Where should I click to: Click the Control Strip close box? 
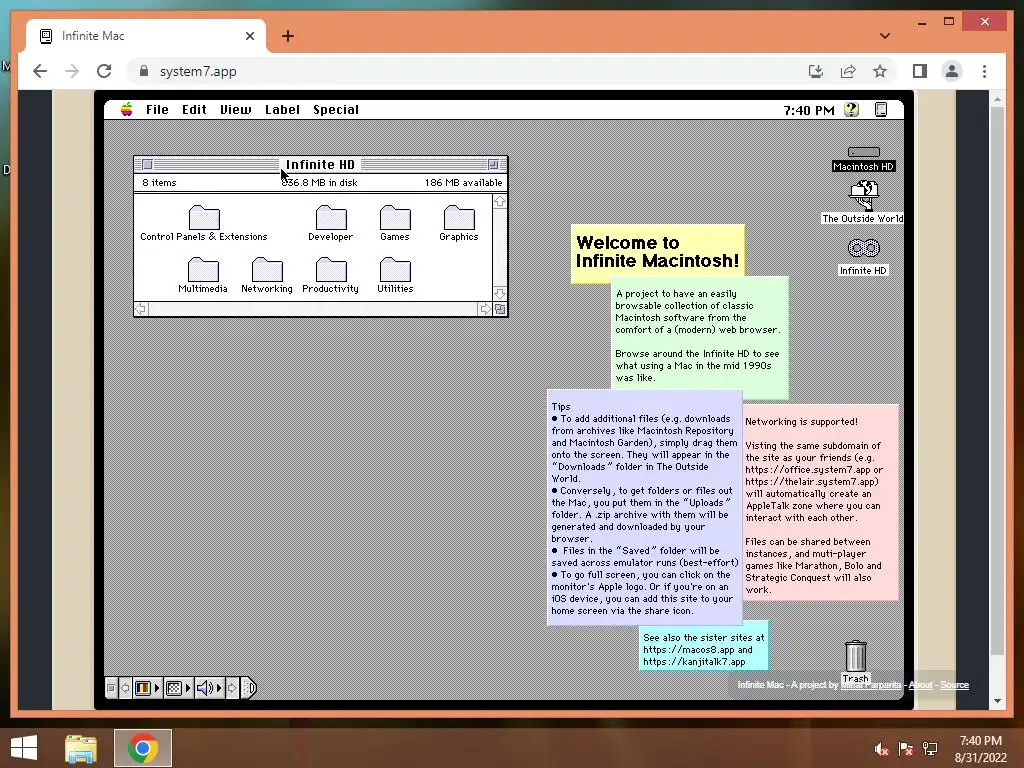click(x=111, y=688)
